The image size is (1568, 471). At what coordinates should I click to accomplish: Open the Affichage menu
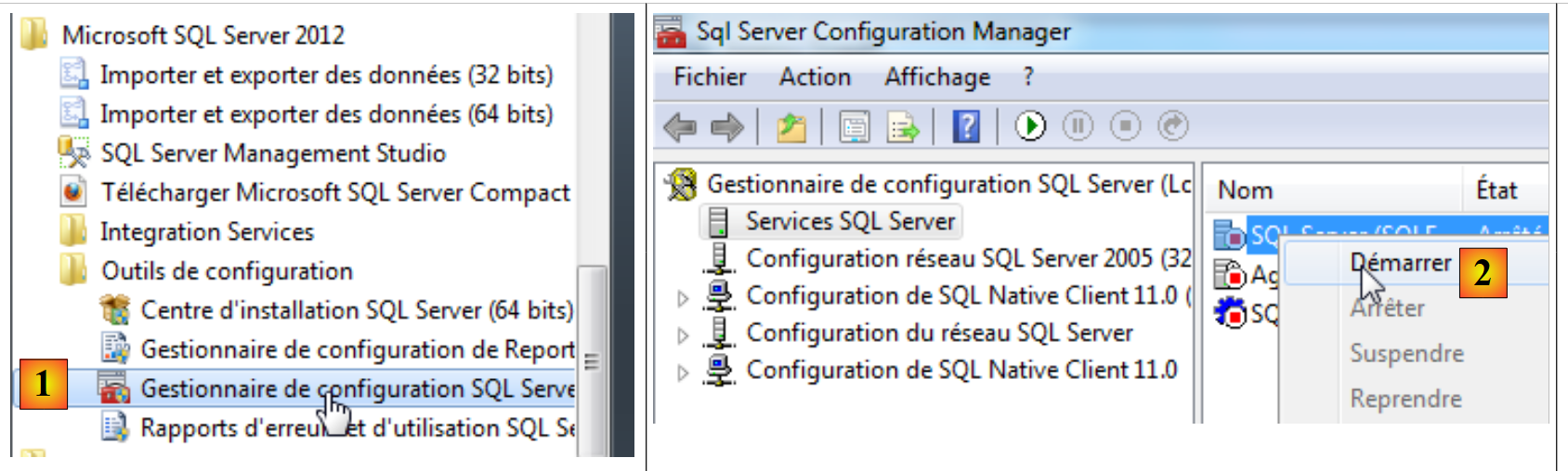(936, 77)
